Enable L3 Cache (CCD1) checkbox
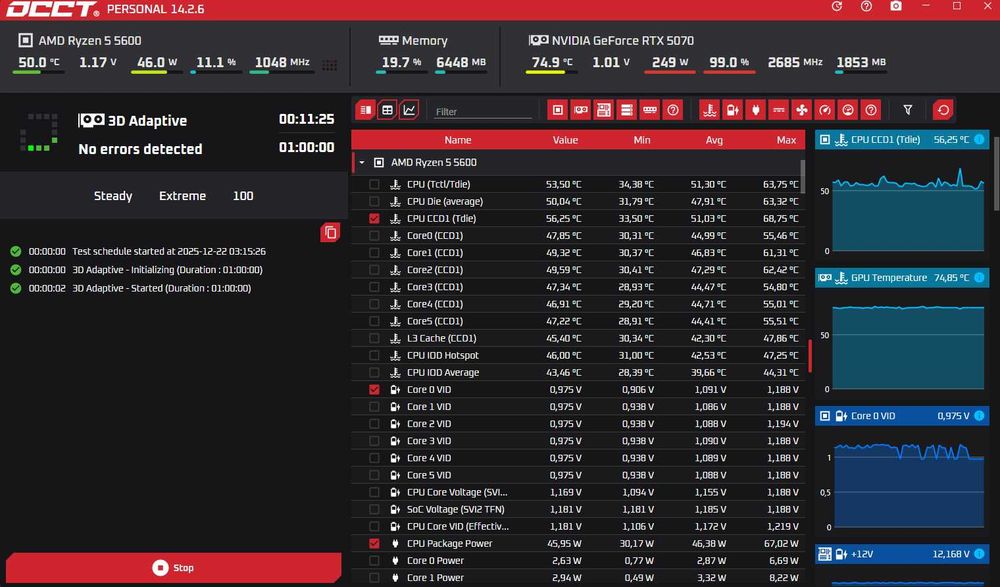Screen dimensions: 1000x587 (374, 338)
